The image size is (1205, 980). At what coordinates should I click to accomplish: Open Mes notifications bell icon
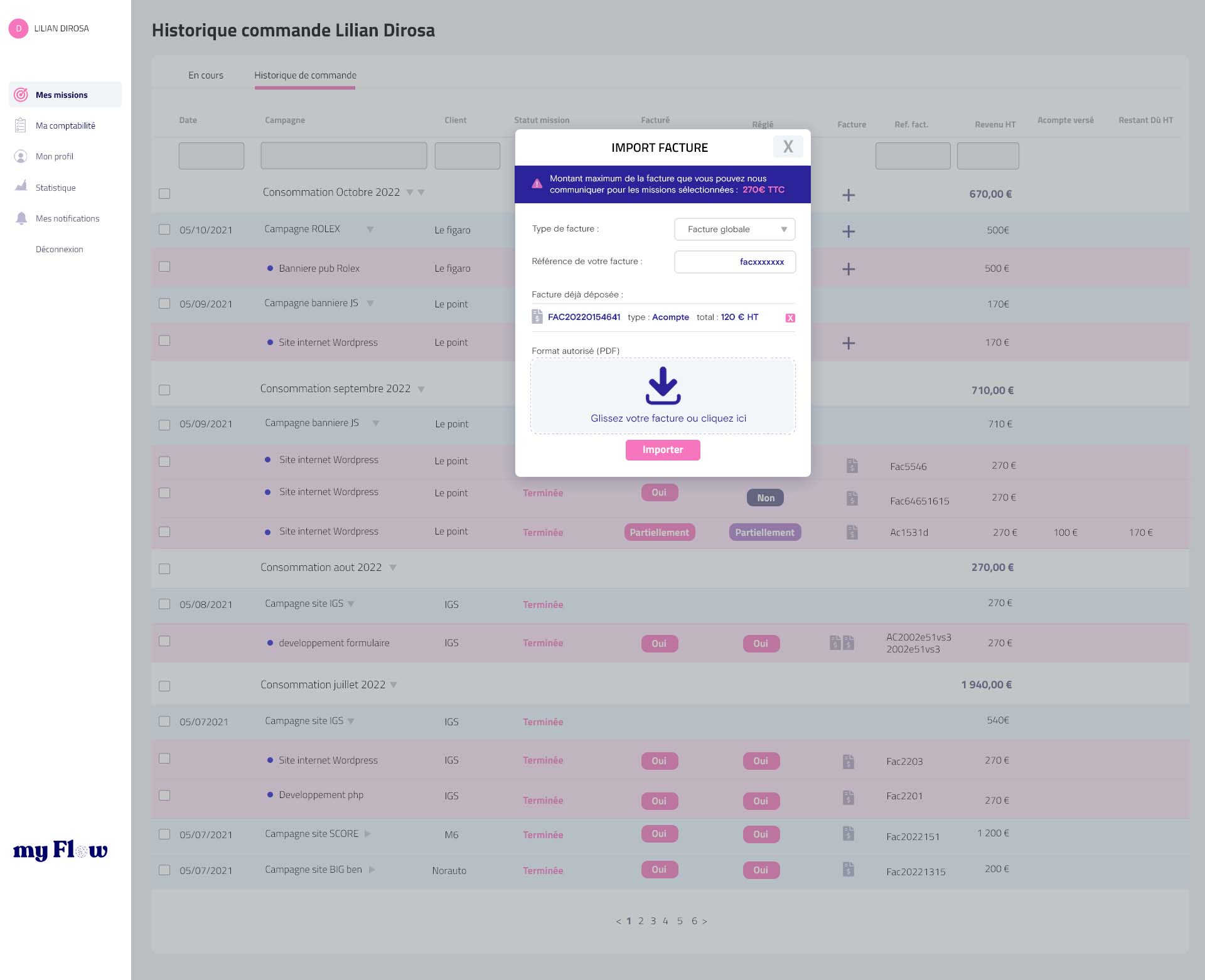click(x=21, y=218)
